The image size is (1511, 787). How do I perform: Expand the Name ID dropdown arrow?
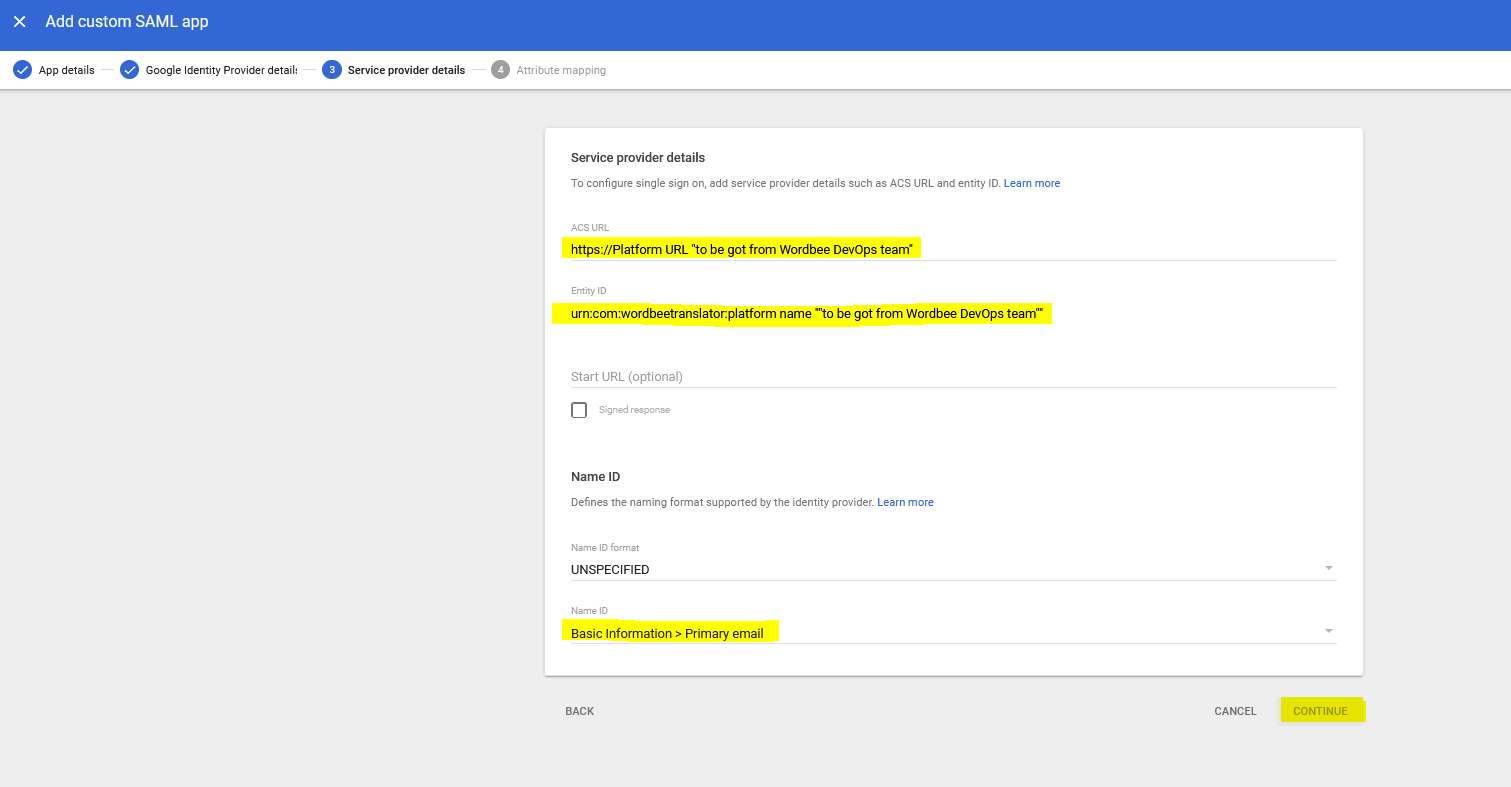pyautogui.click(x=1328, y=631)
